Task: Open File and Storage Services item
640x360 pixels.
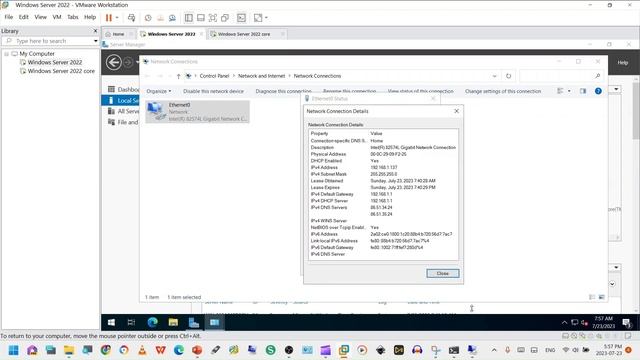Action: tap(123, 122)
